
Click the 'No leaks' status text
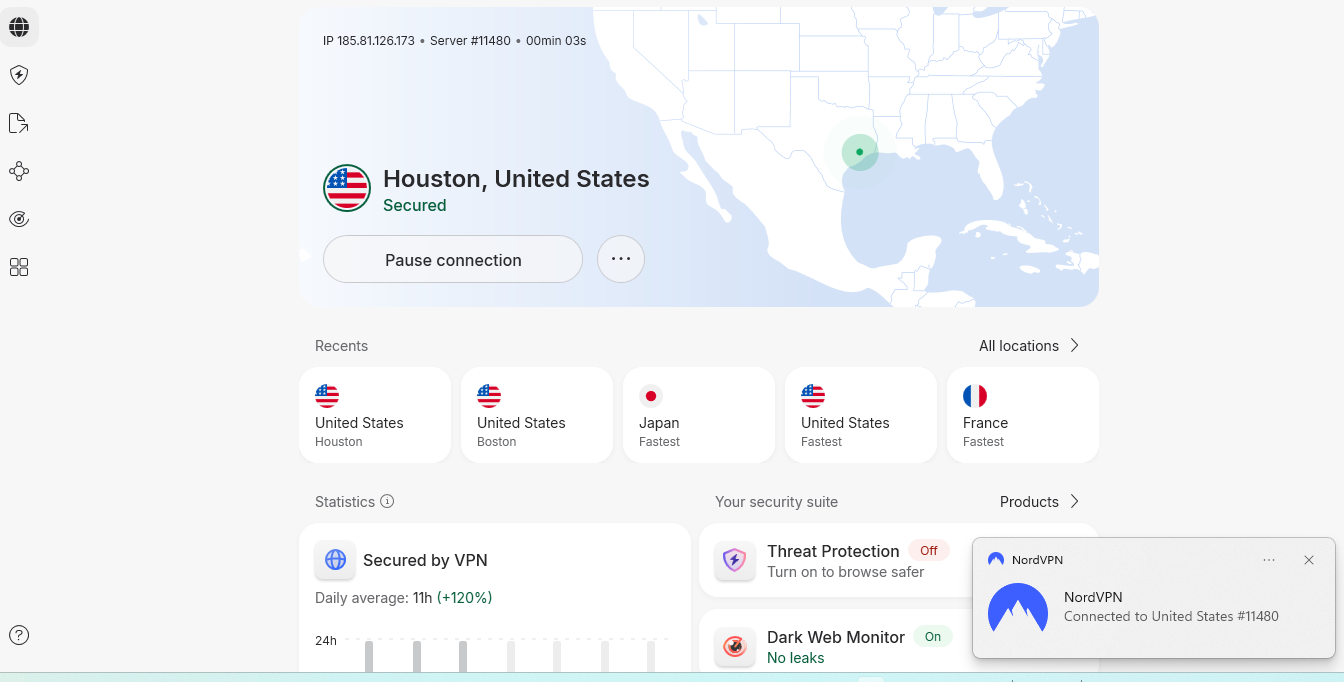click(796, 658)
